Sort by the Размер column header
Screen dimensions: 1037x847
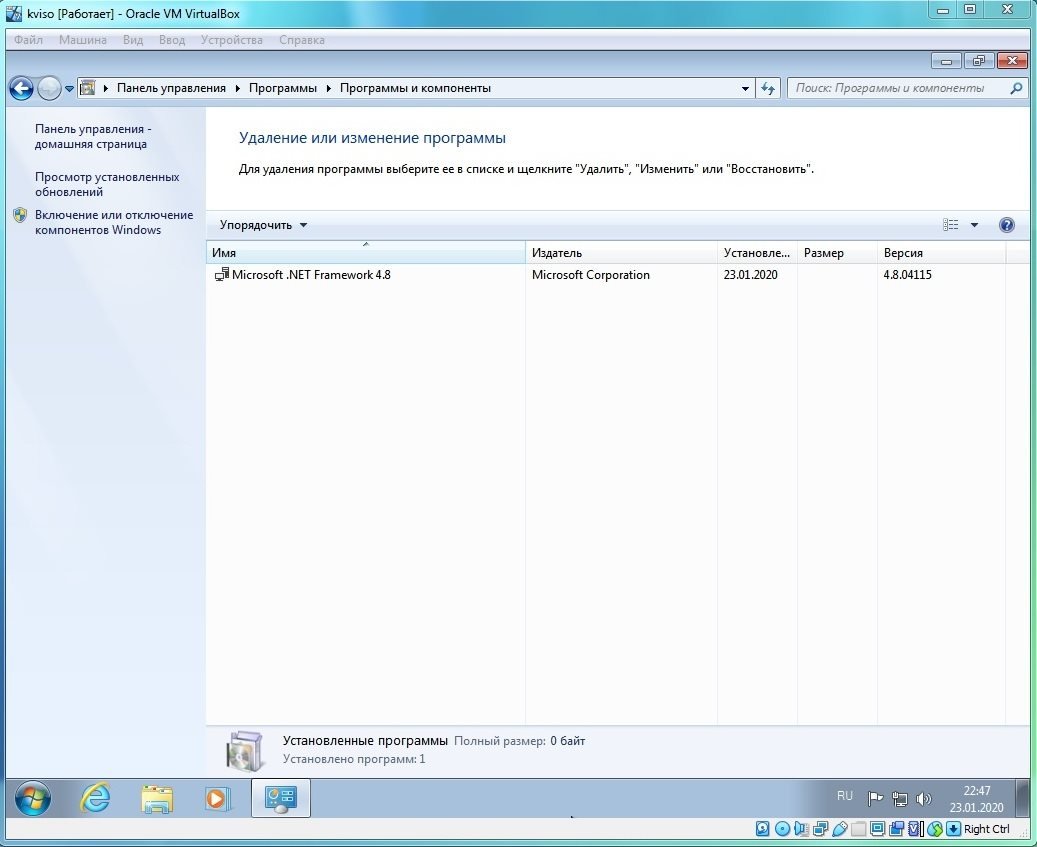[837, 253]
